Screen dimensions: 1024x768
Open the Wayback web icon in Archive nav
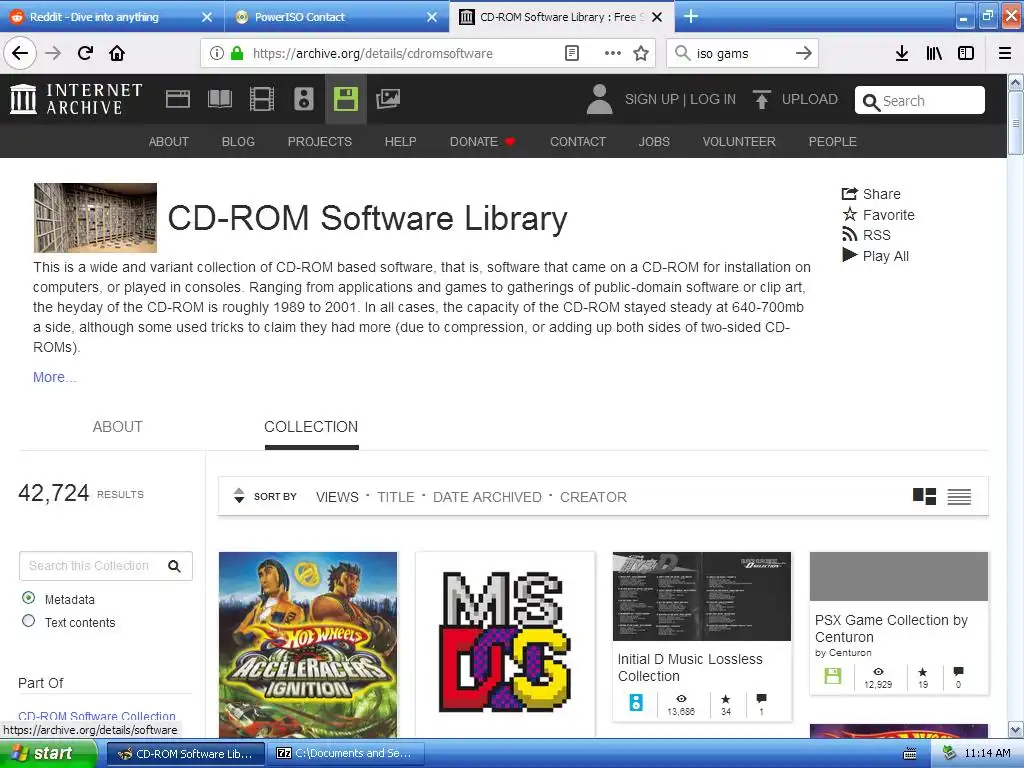(178, 99)
